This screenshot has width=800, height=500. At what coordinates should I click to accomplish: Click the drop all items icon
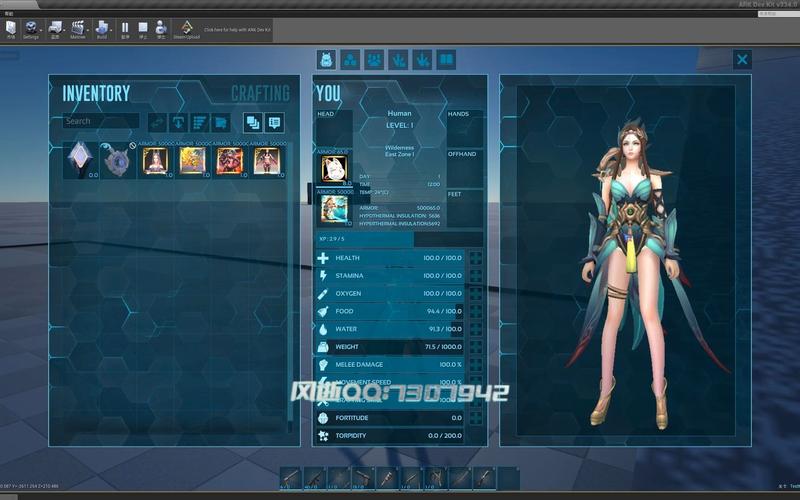click(179, 122)
